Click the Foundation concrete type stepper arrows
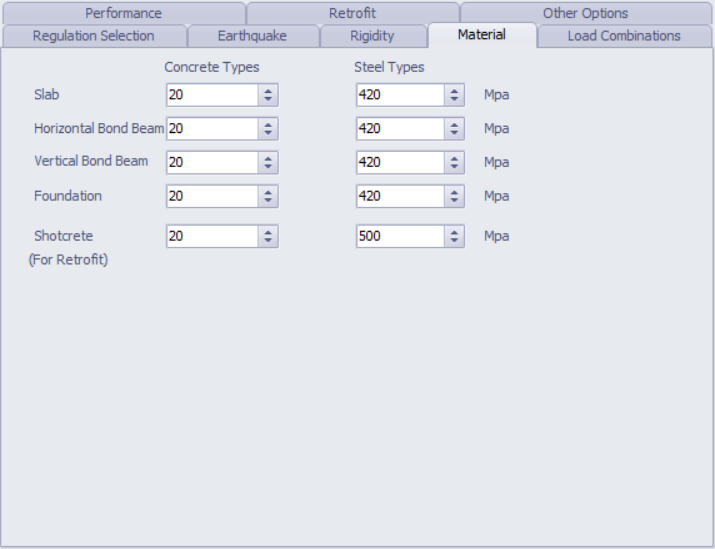 [268, 196]
